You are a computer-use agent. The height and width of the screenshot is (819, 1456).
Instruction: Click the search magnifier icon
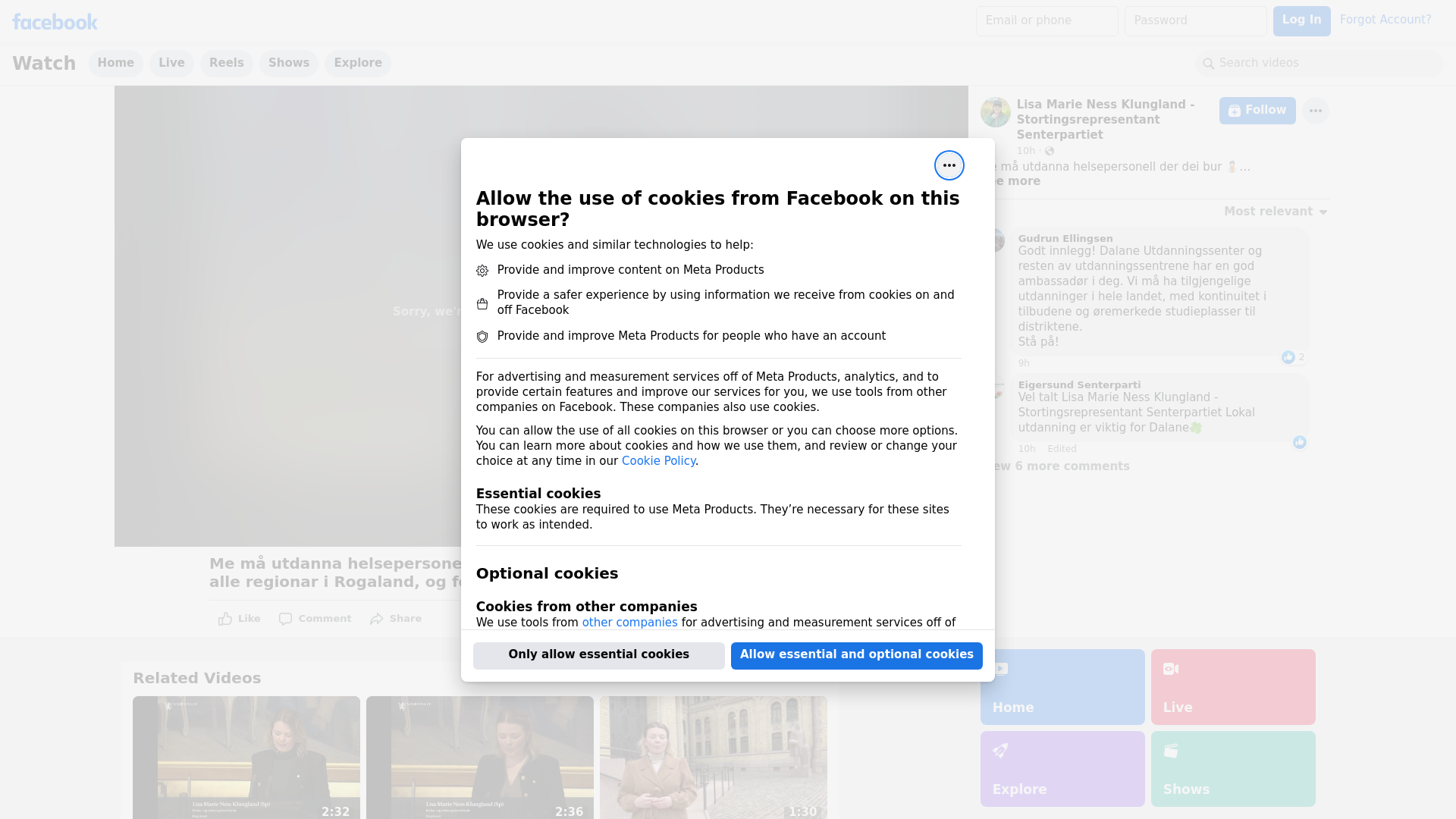[x=1208, y=64]
